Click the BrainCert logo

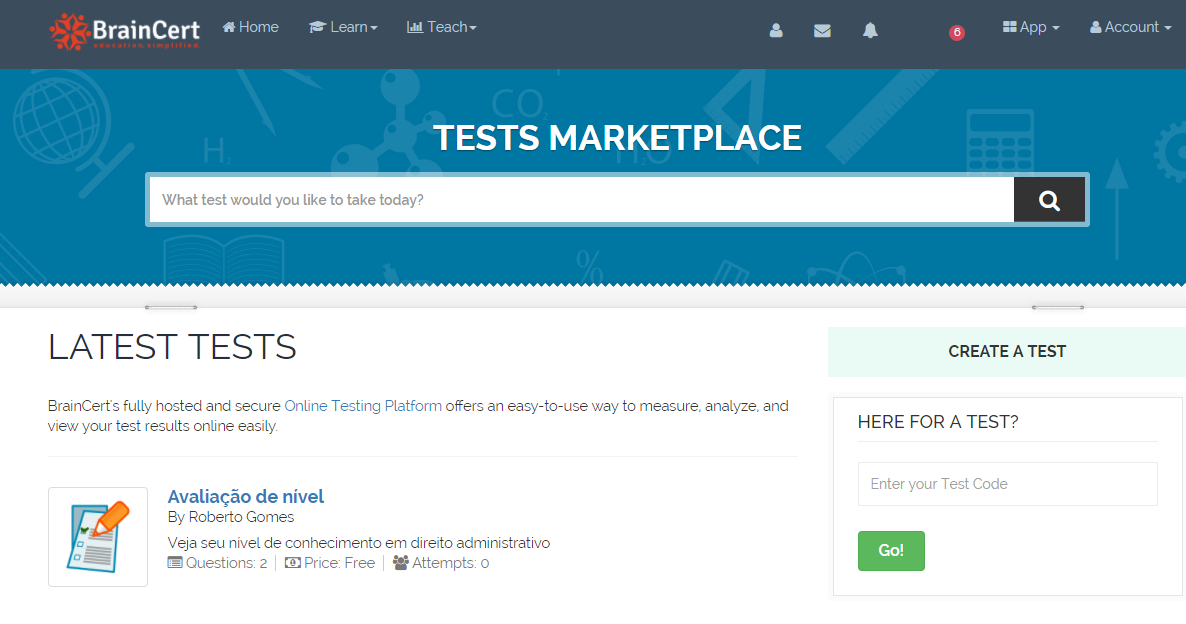(125, 30)
